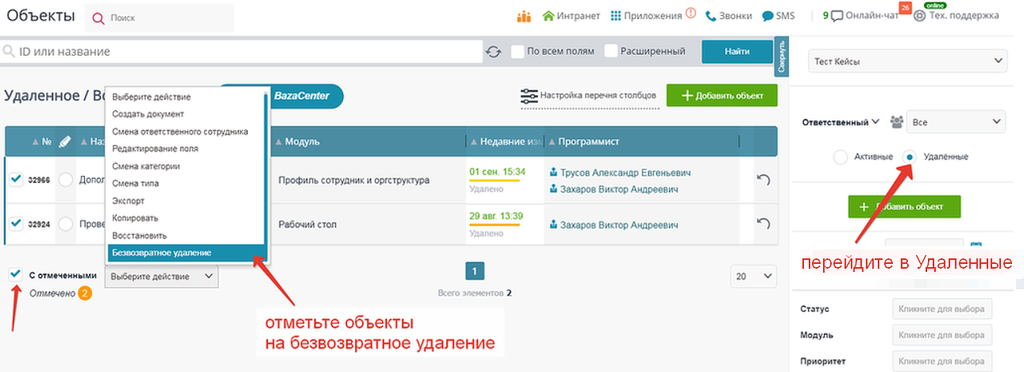Click Рабочий стол module cell
1024x372 pixels.
point(308,225)
